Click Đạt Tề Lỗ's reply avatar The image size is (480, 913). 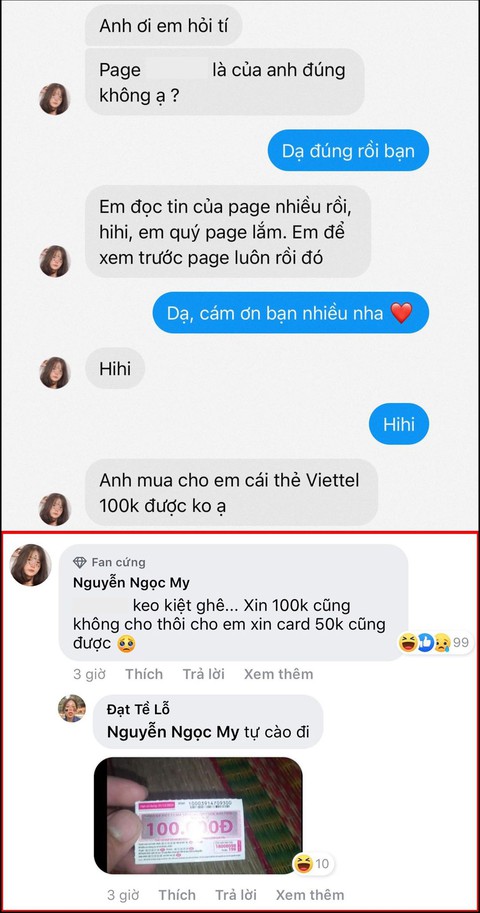click(x=72, y=708)
